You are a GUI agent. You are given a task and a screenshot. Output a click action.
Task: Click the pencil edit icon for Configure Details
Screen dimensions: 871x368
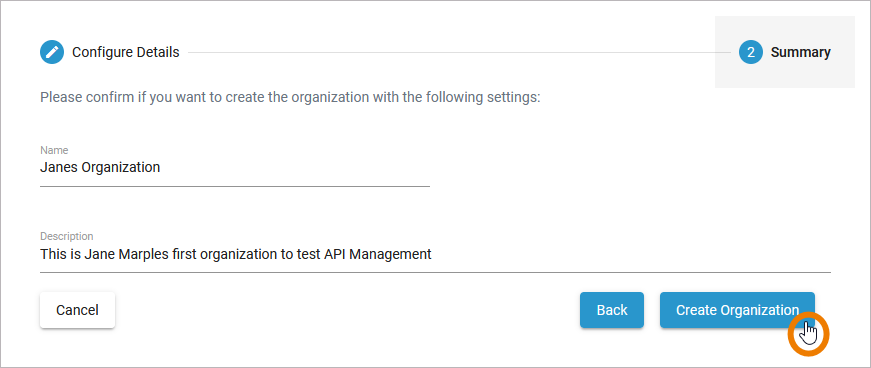pyautogui.click(x=52, y=52)
